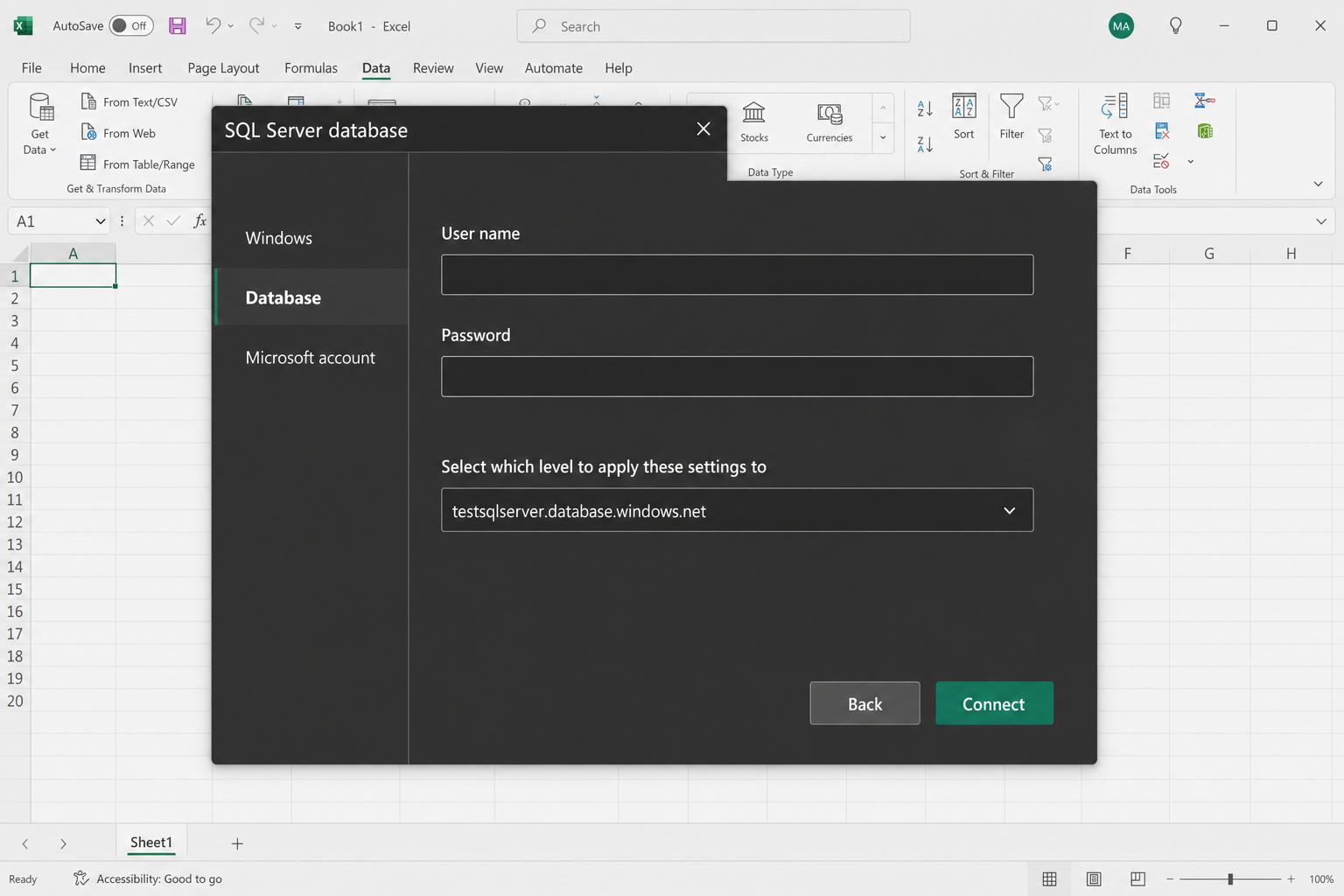The width and height of the screenshot is (1344, 896).
Task: Launch Text to Columns wizard
Action: click(x=1115, y=124)
